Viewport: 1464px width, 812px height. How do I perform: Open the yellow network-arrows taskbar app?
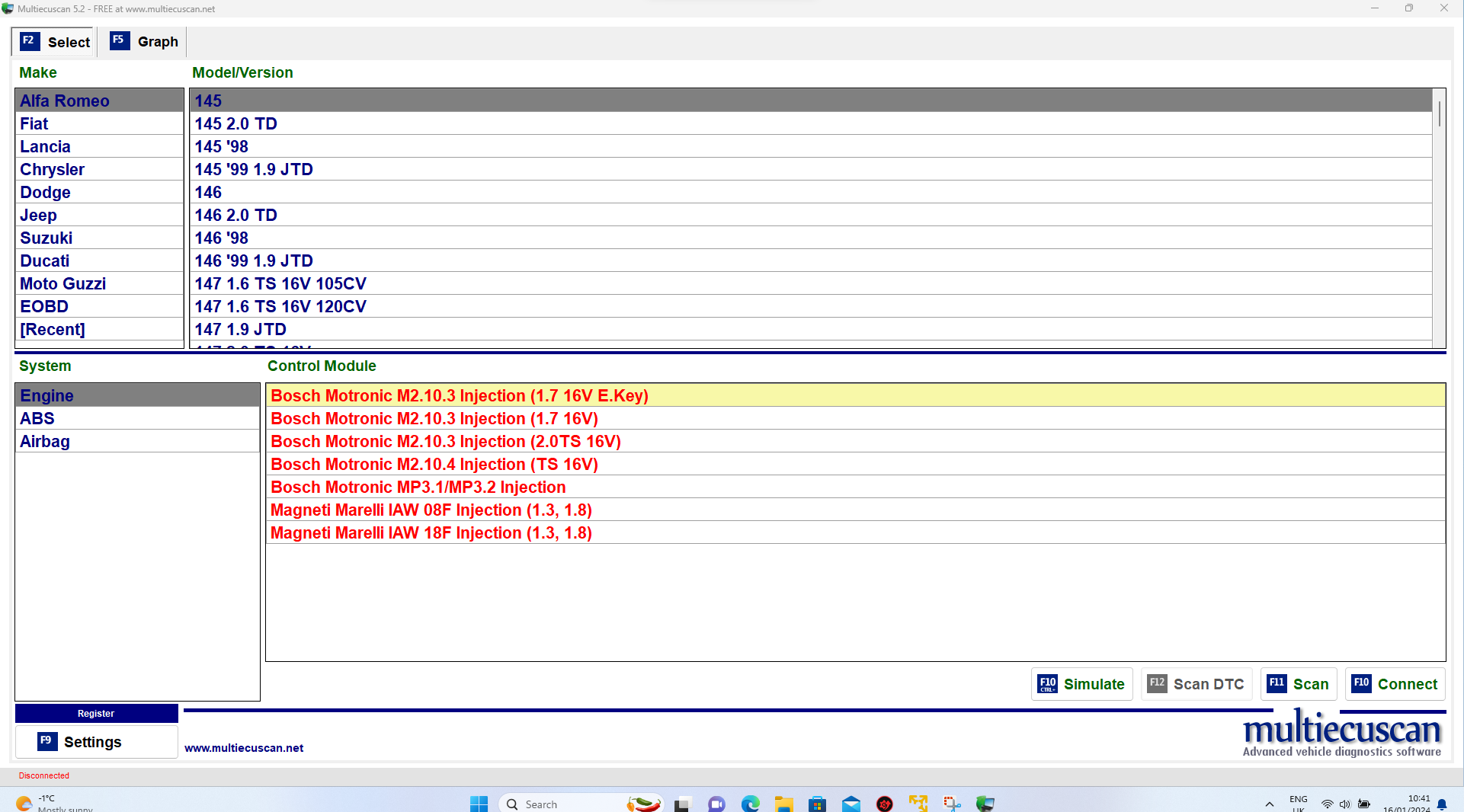[918, 804]
